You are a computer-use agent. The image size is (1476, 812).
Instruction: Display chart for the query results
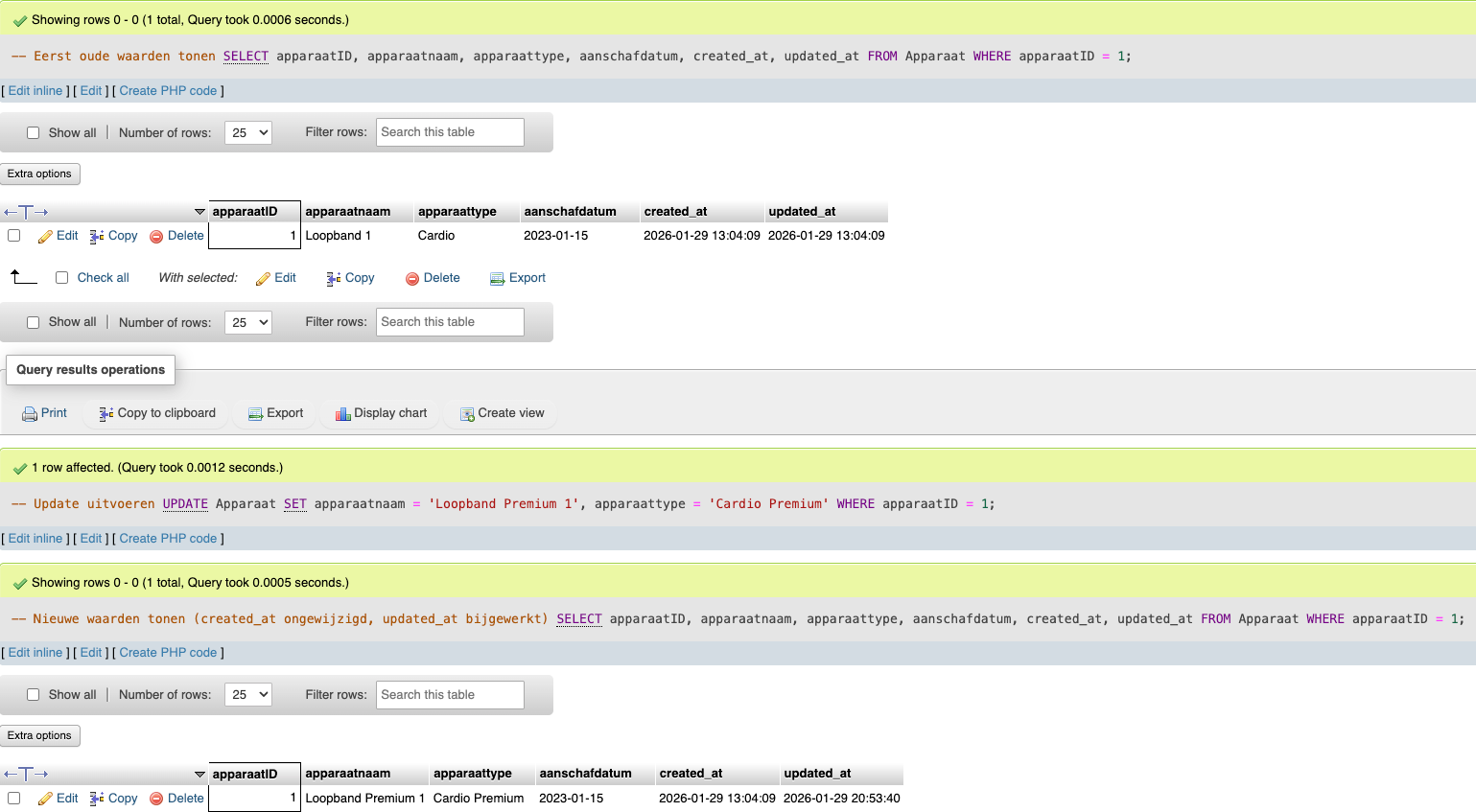coord(381,412)
